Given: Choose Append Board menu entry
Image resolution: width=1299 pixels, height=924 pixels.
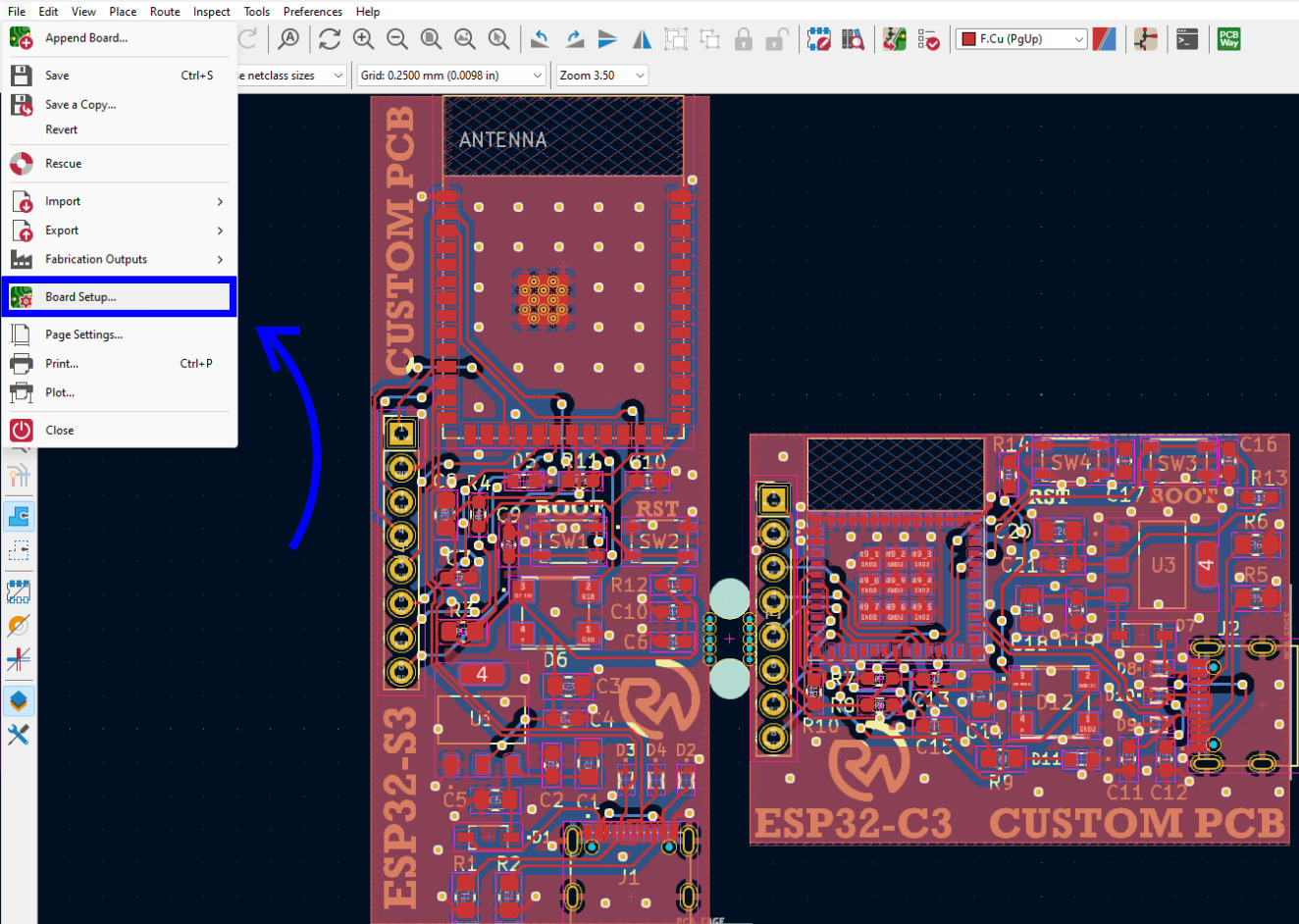Looking at the screenshot, I should coord(120,38).
